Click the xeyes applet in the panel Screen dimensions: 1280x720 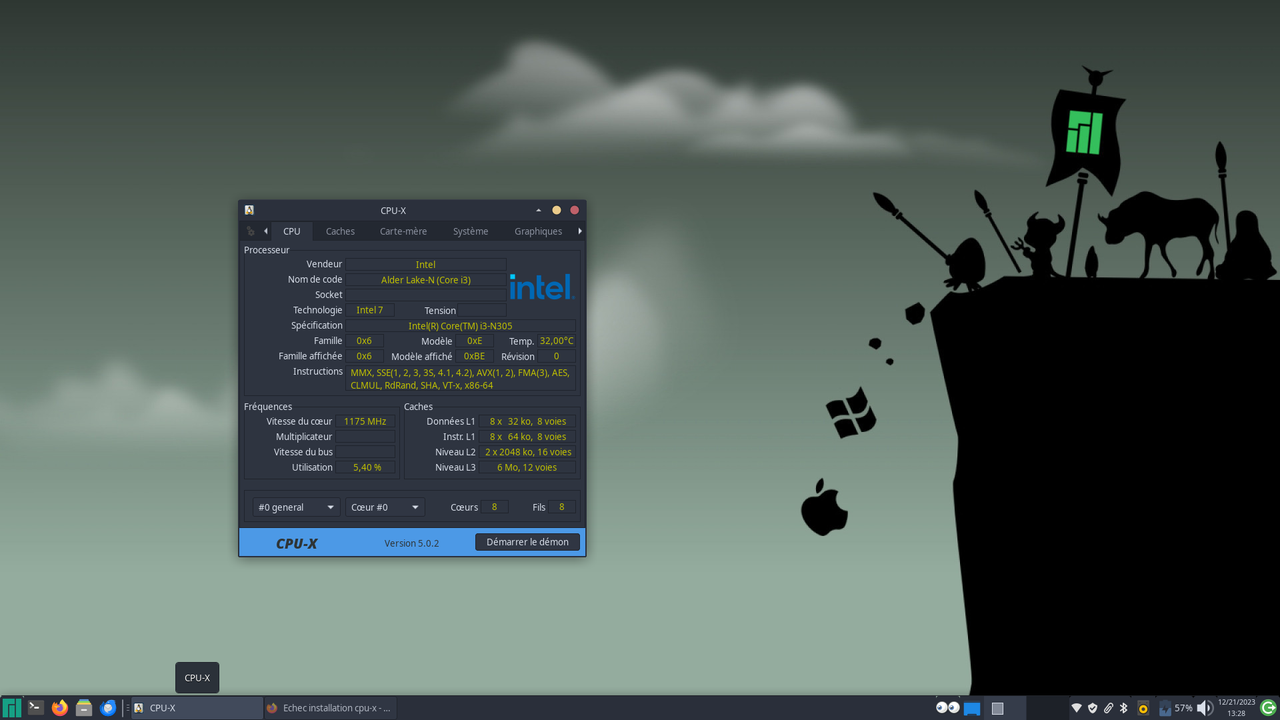[x=947, y=708]
